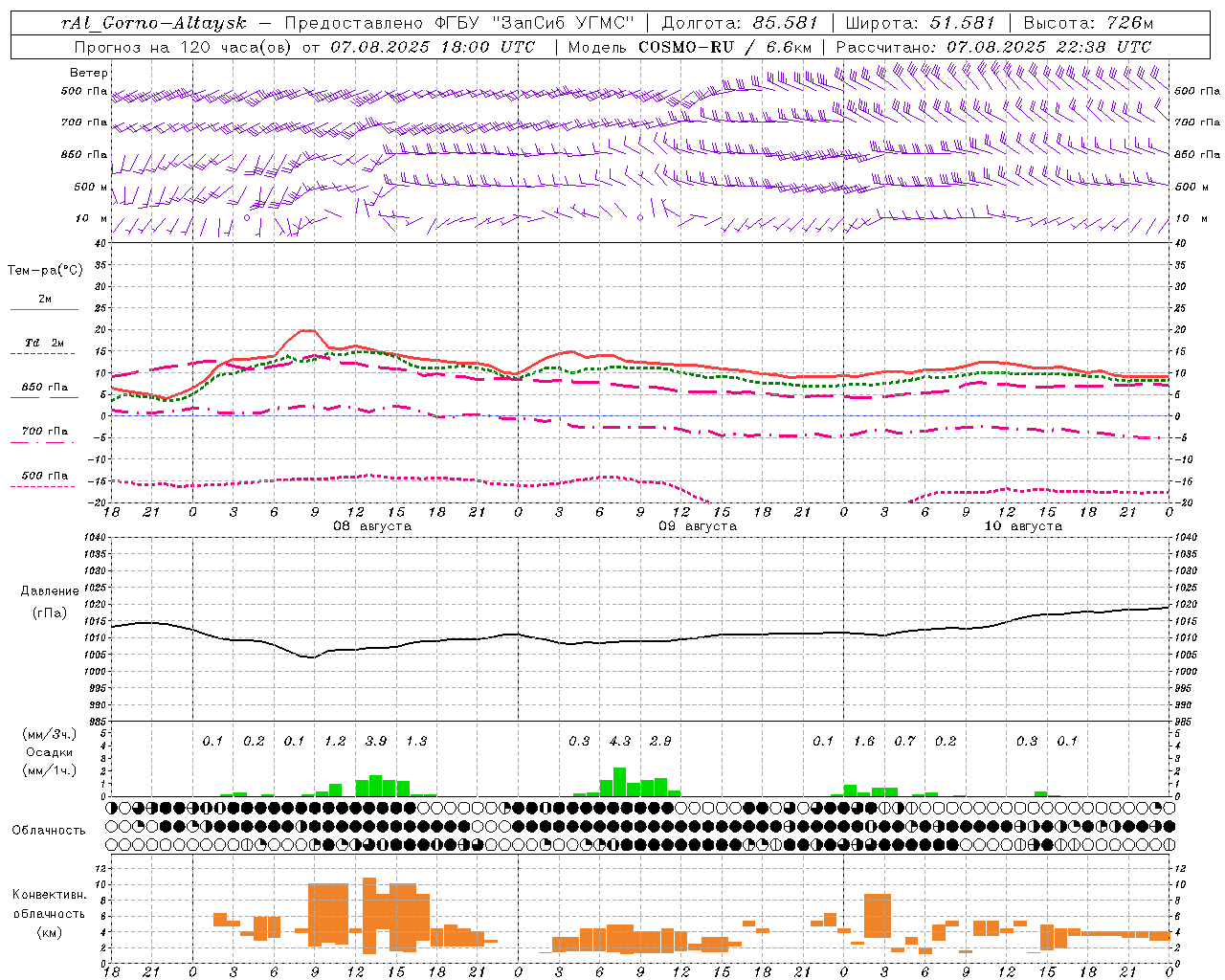1225x980 pixels.
Task: Click the 4.3 precipitation total value
Action: click(x=620, y=741)
